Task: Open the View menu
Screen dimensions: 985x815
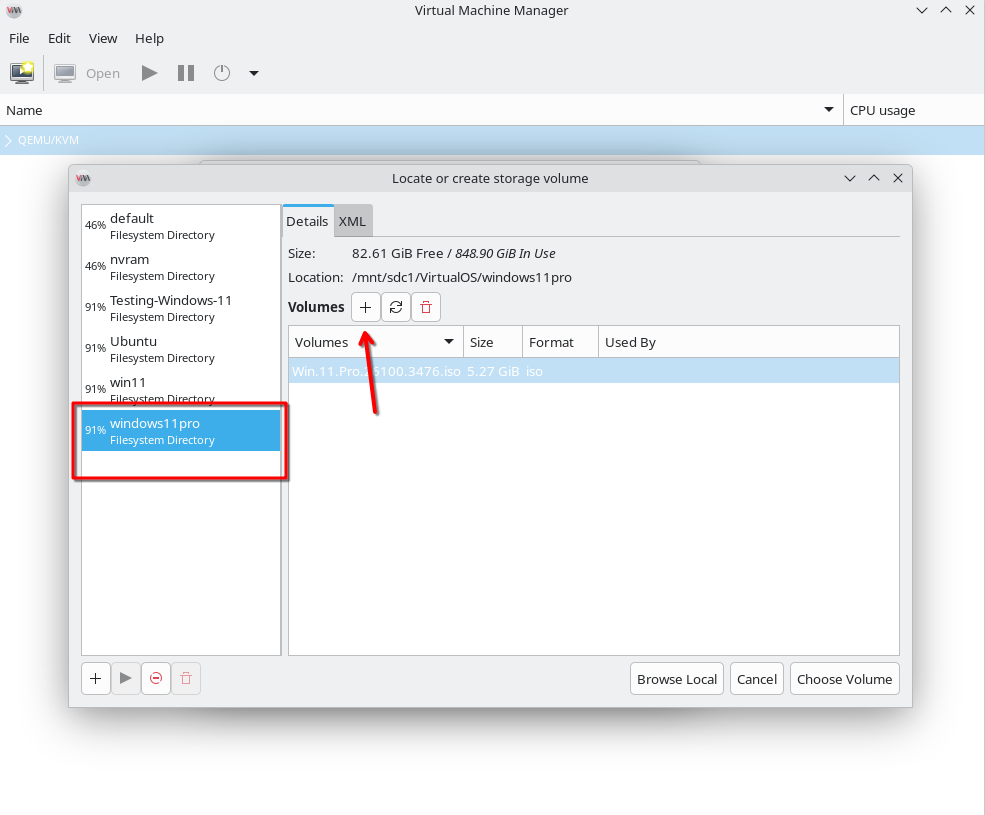Action: tap(102, 38)
